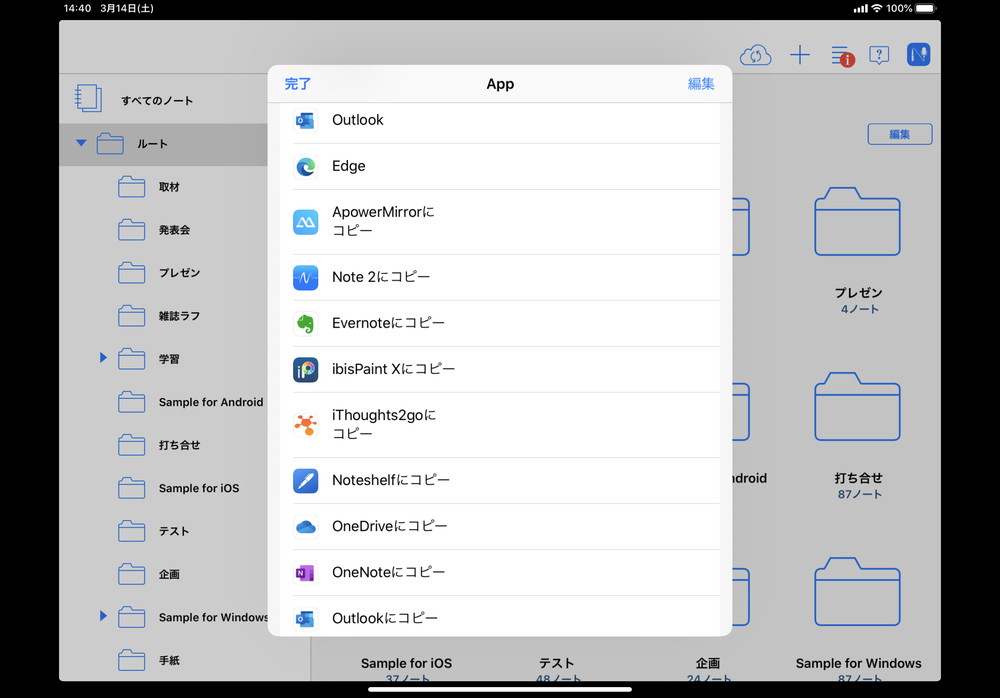Open the help question-mark icon
Image resolution: width=1000 pixels, height=698 pixels.
pyautogui.click(x=879, y=55)
